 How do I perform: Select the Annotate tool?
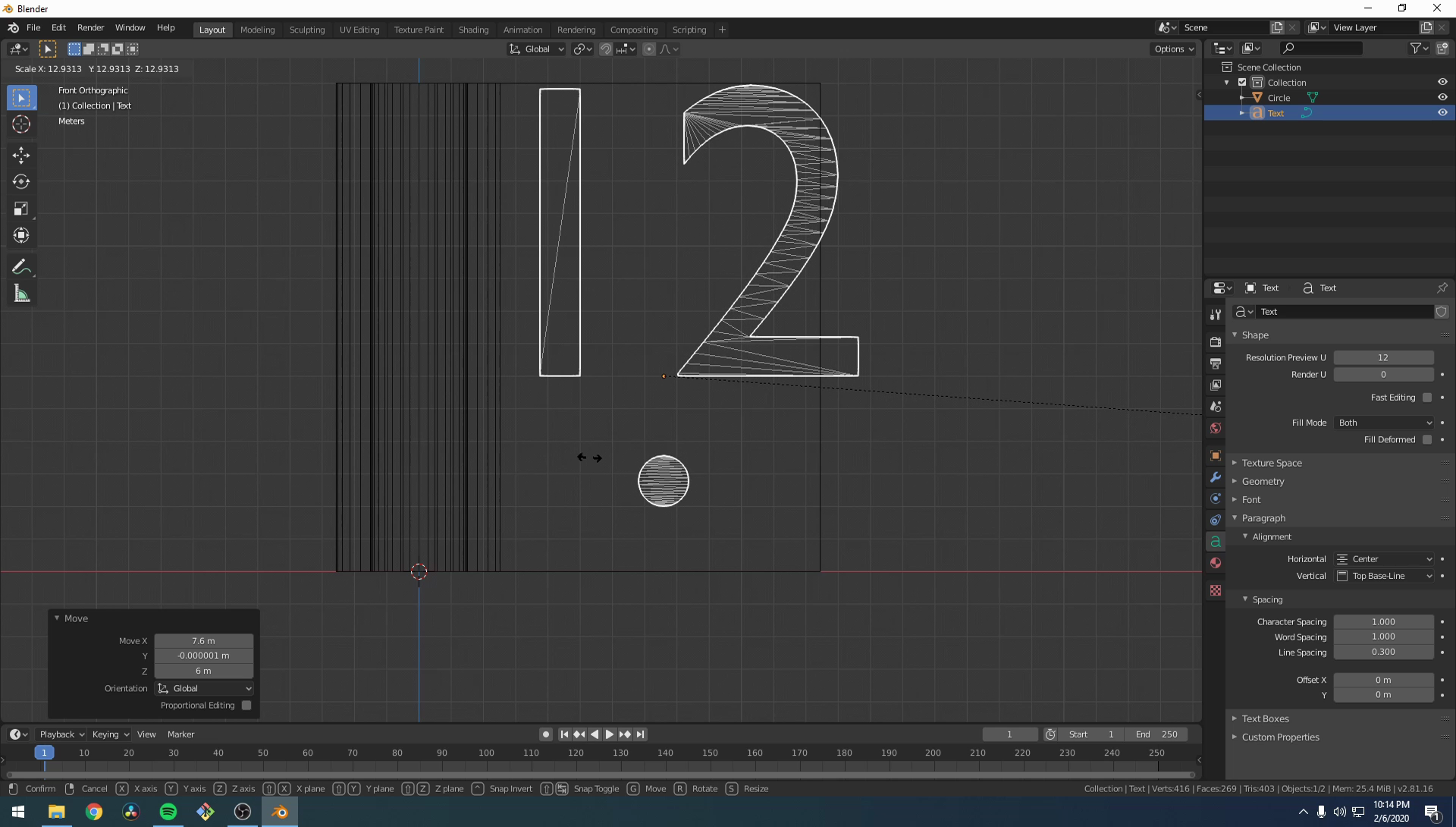(x=21, y=267)
